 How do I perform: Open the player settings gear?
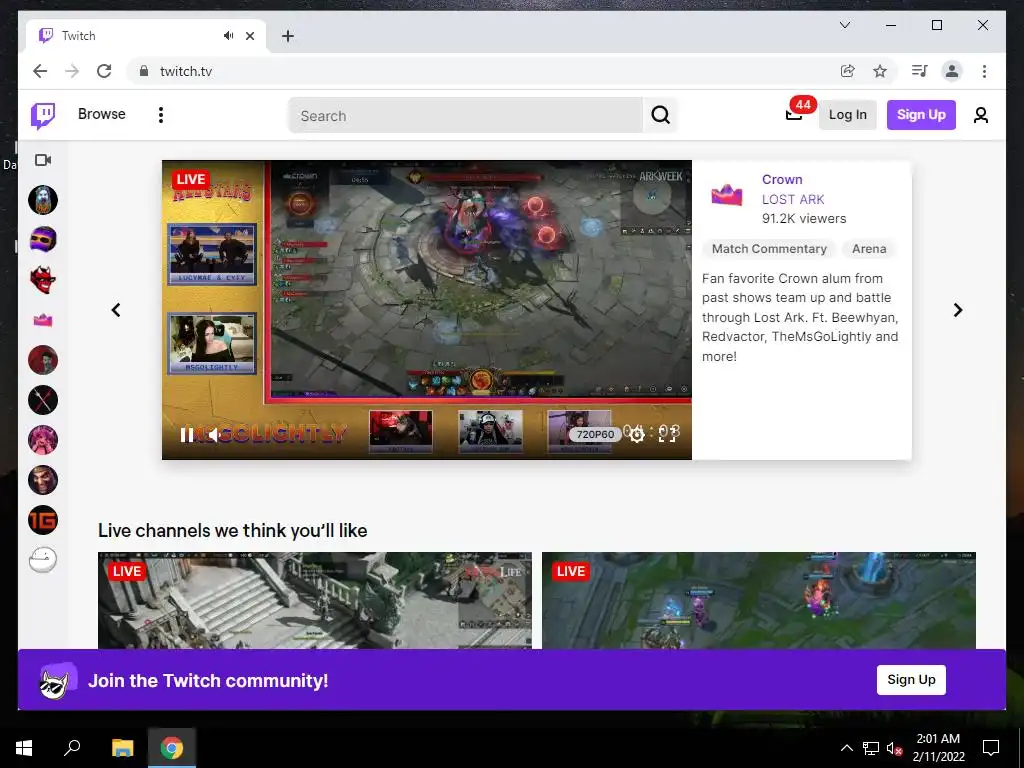click(x=637, y=435)
